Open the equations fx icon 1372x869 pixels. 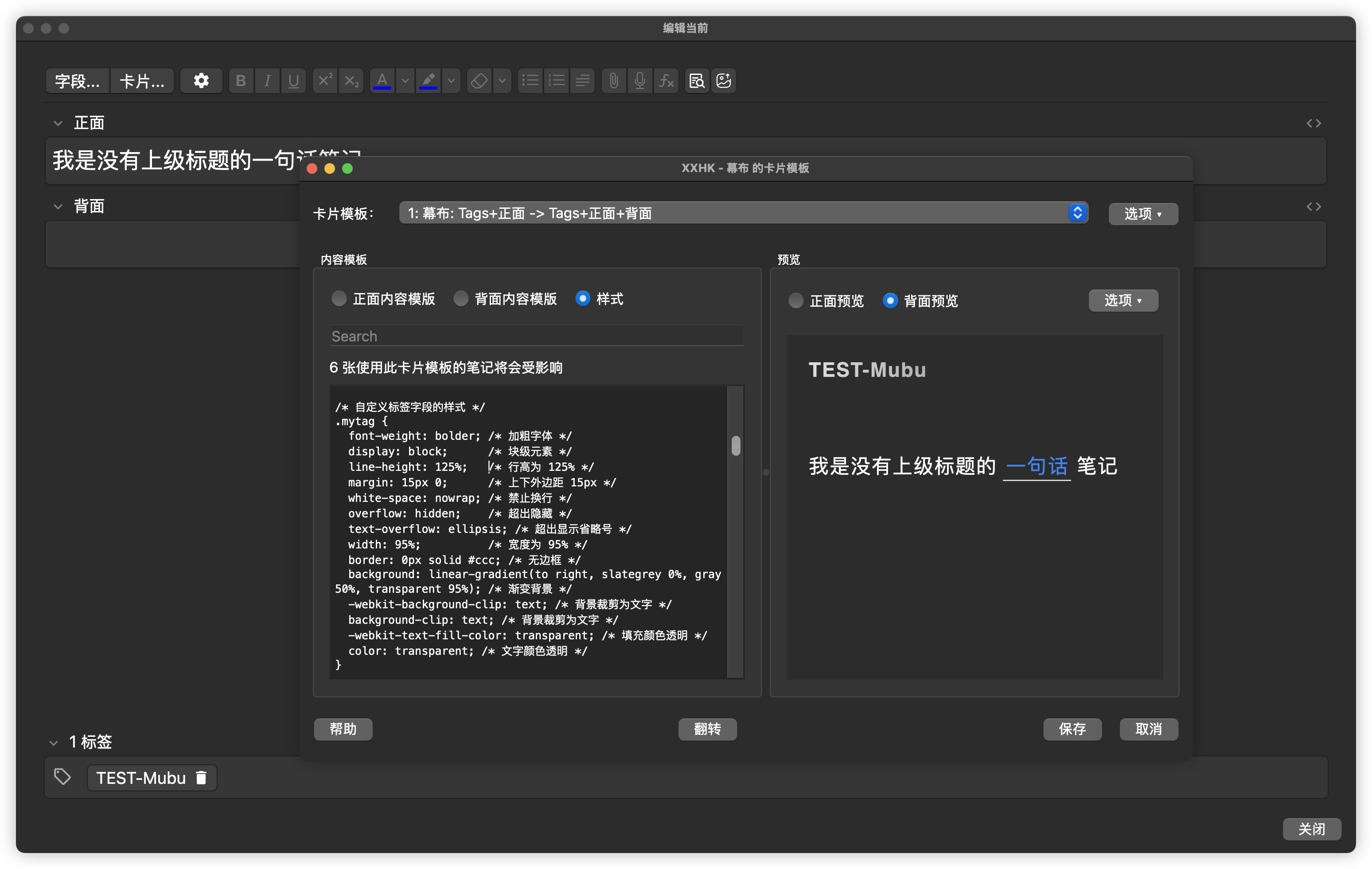666,81
